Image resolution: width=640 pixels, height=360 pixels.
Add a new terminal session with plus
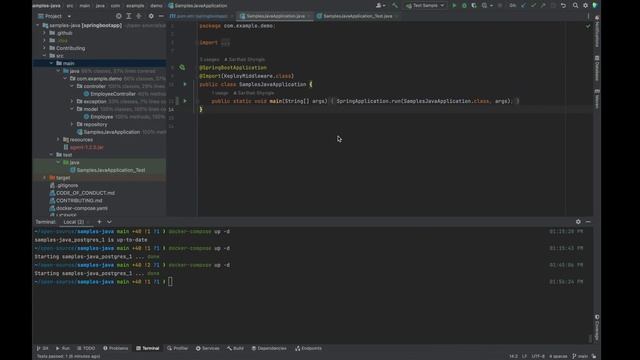pyautogui.click(x=99, y=222)
